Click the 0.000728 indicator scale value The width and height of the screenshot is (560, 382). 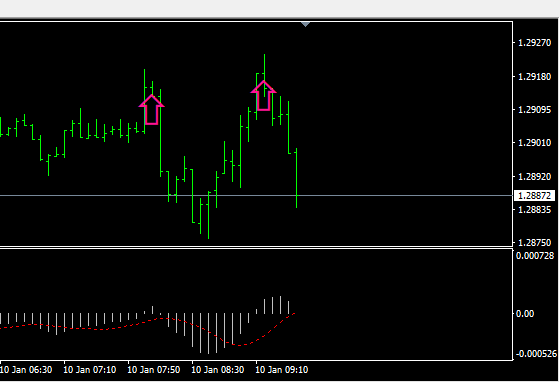tap(535, 256)
